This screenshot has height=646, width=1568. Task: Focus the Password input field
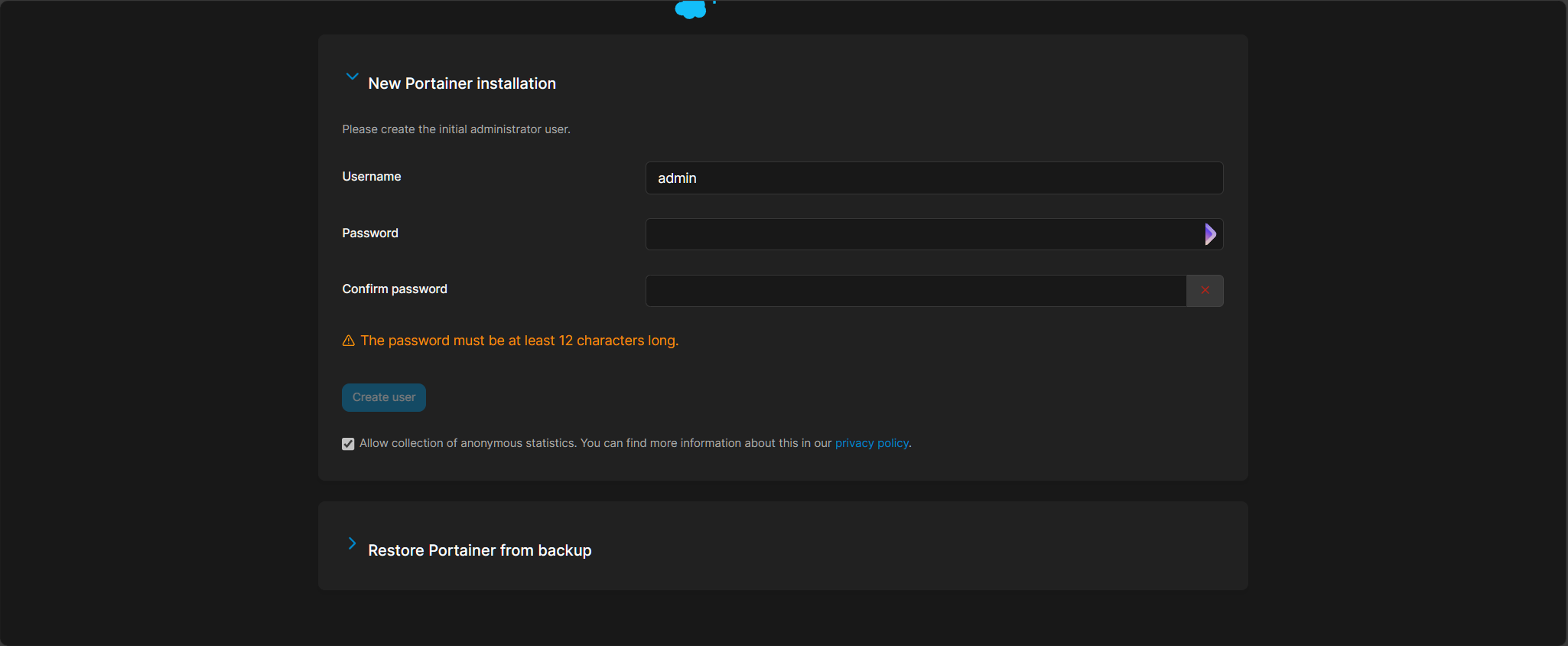(924, 234)
